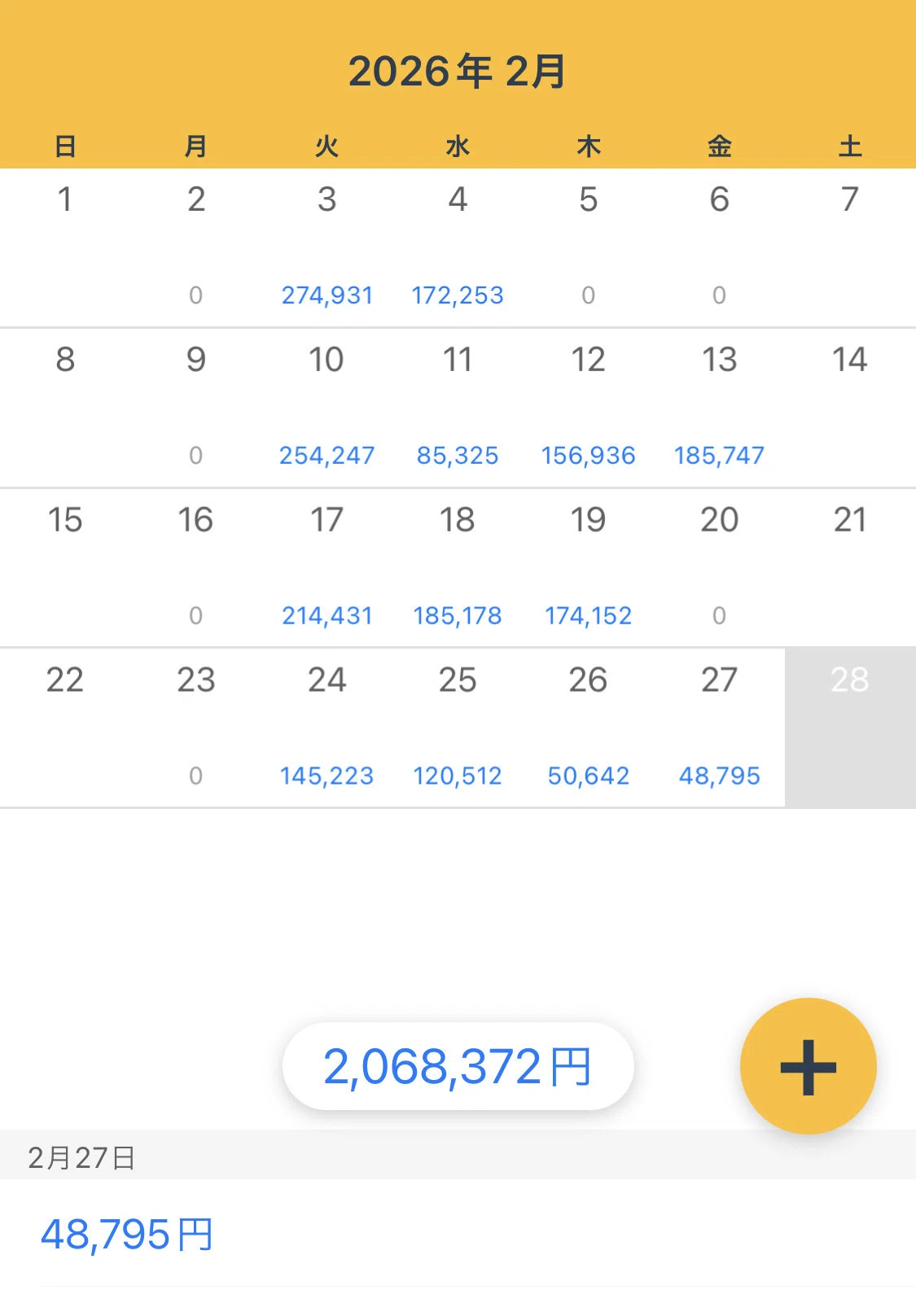Choose day 18 with amount 185,178
916x1316 pixels.
tap(458, 568)
